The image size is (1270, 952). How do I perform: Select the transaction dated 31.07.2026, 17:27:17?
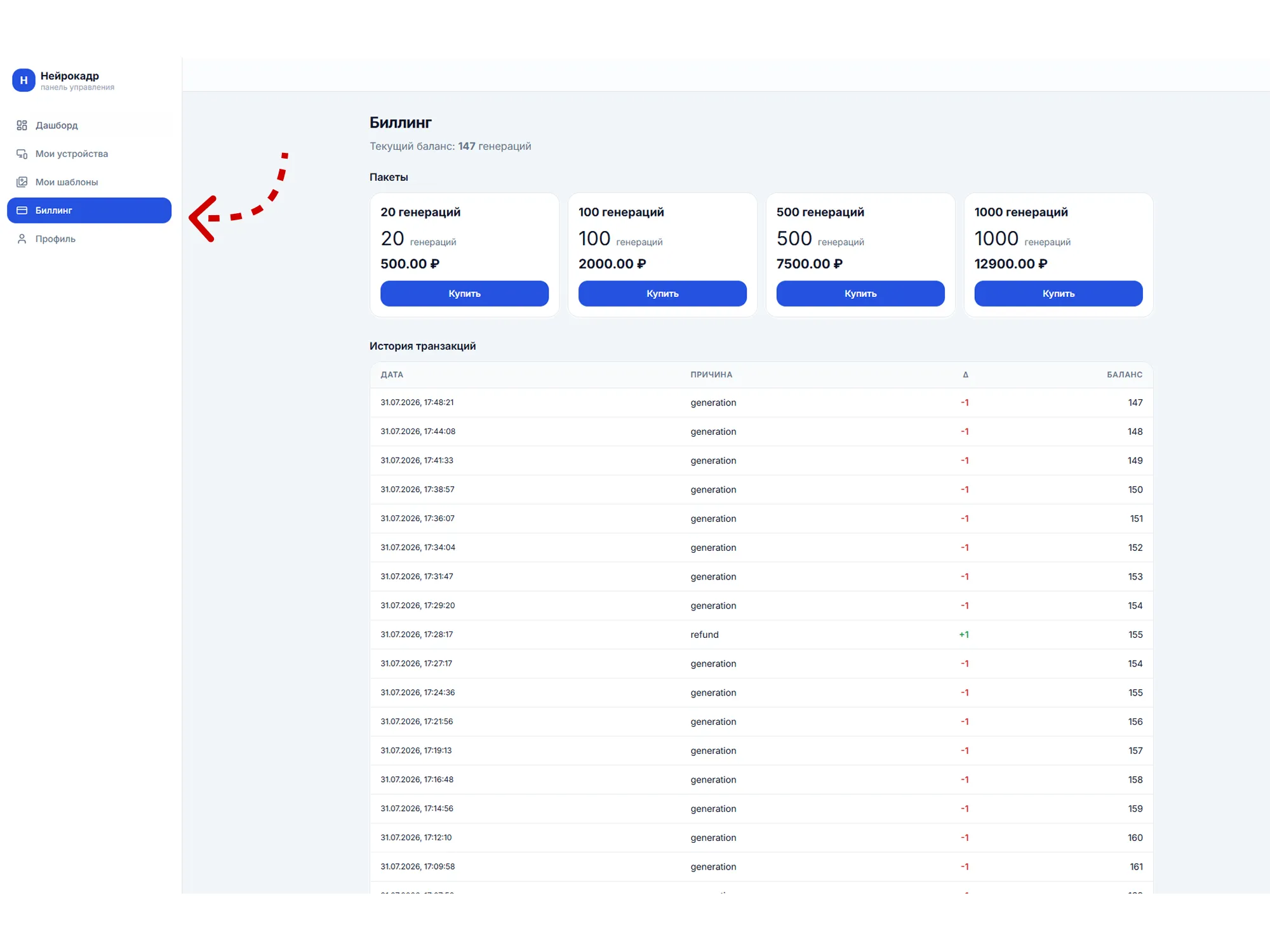pos(761,664)
